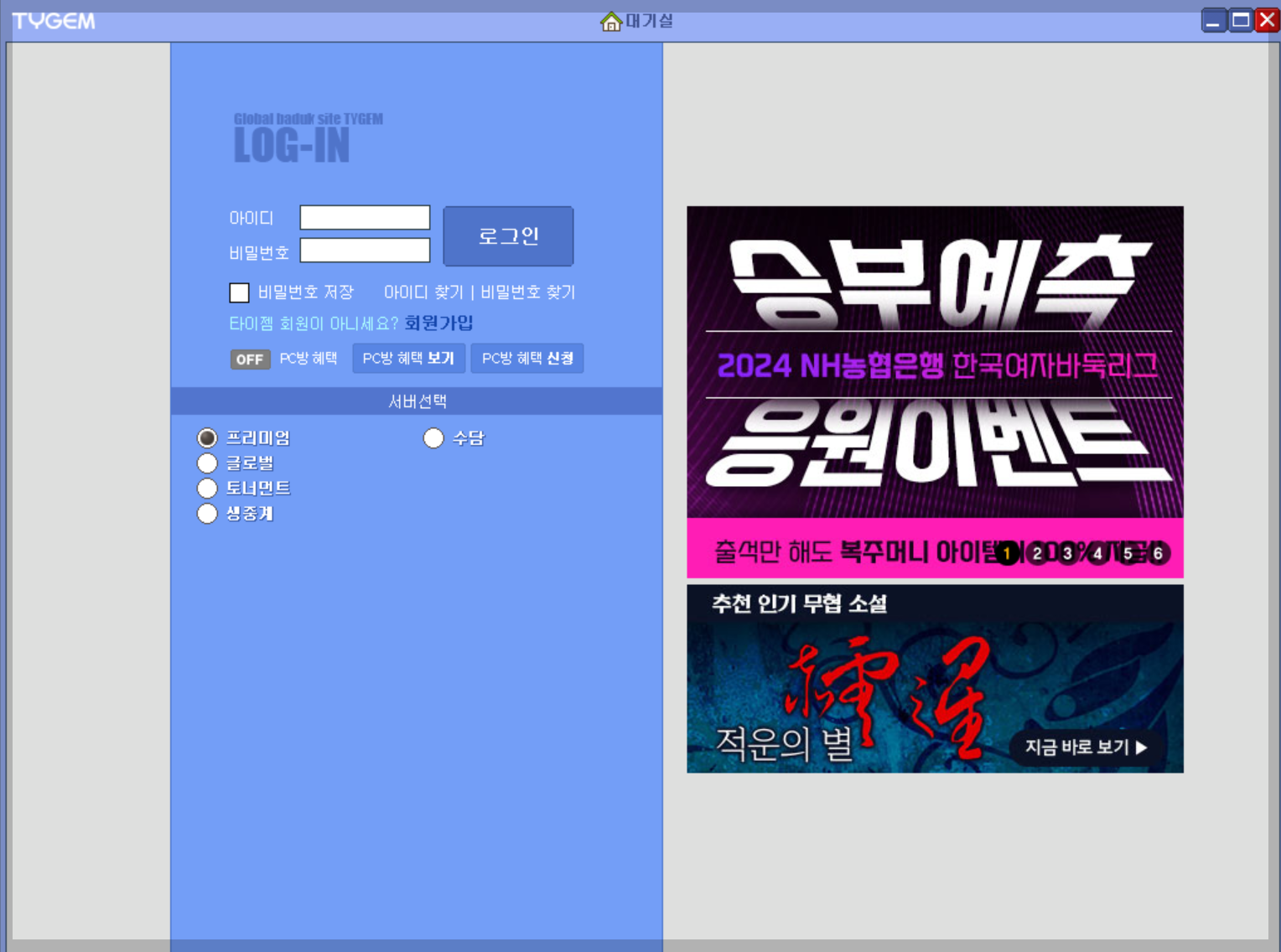Select the 생중계 server radio button

coord(207,514)
